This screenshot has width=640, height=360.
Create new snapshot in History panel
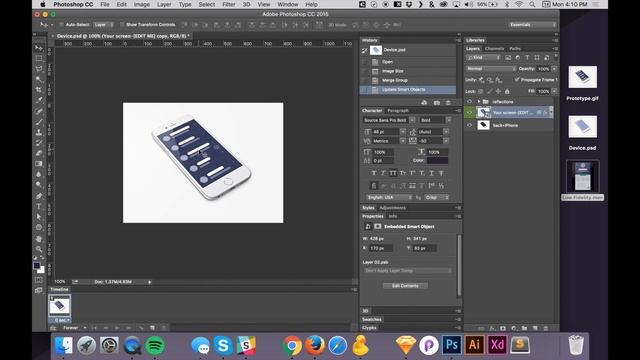pyautogui.click(x=437, y=102)
